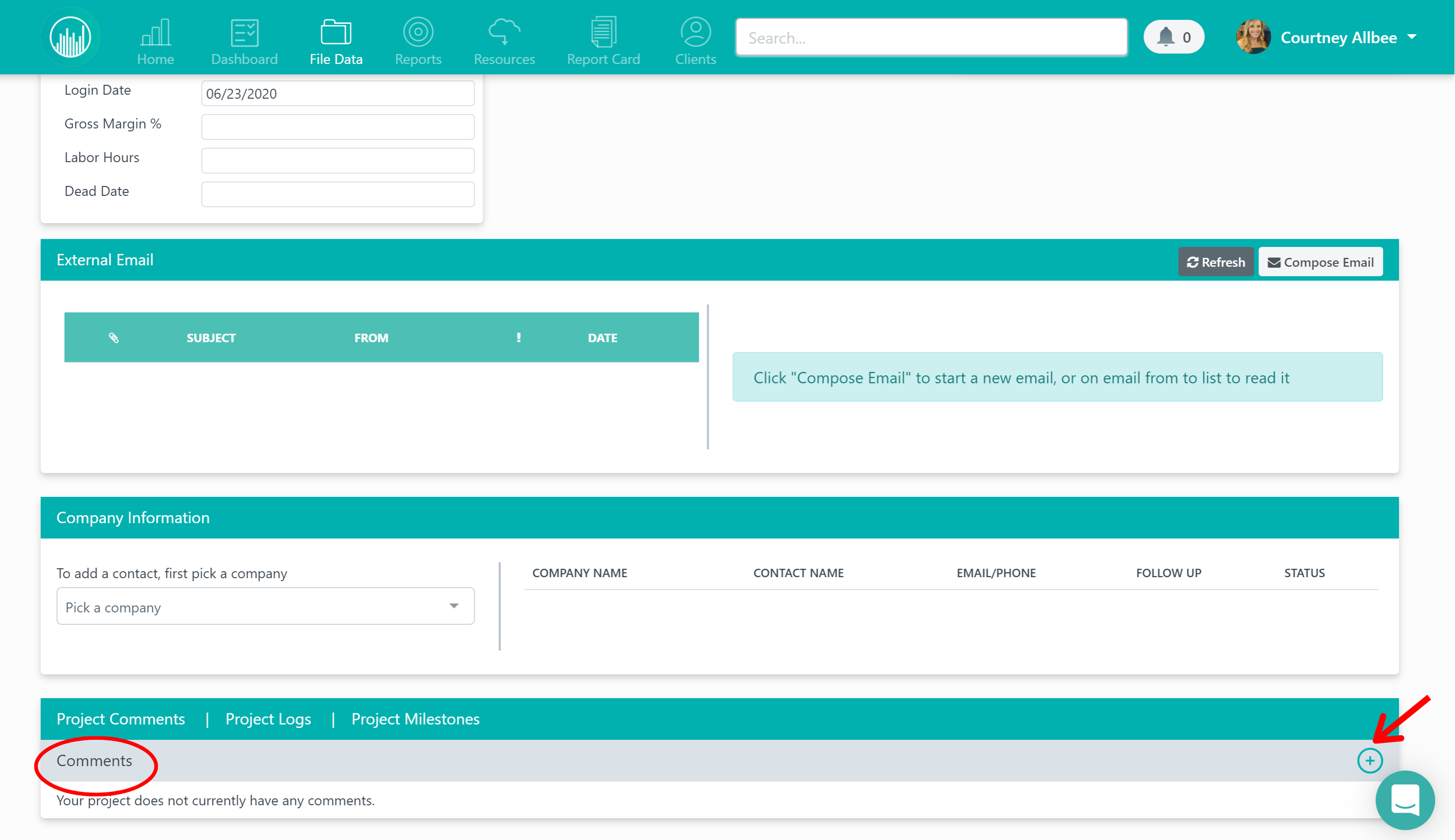Open the chat support widget
This screenshot has width=1455, height=840.
[x=1404, y=800]
